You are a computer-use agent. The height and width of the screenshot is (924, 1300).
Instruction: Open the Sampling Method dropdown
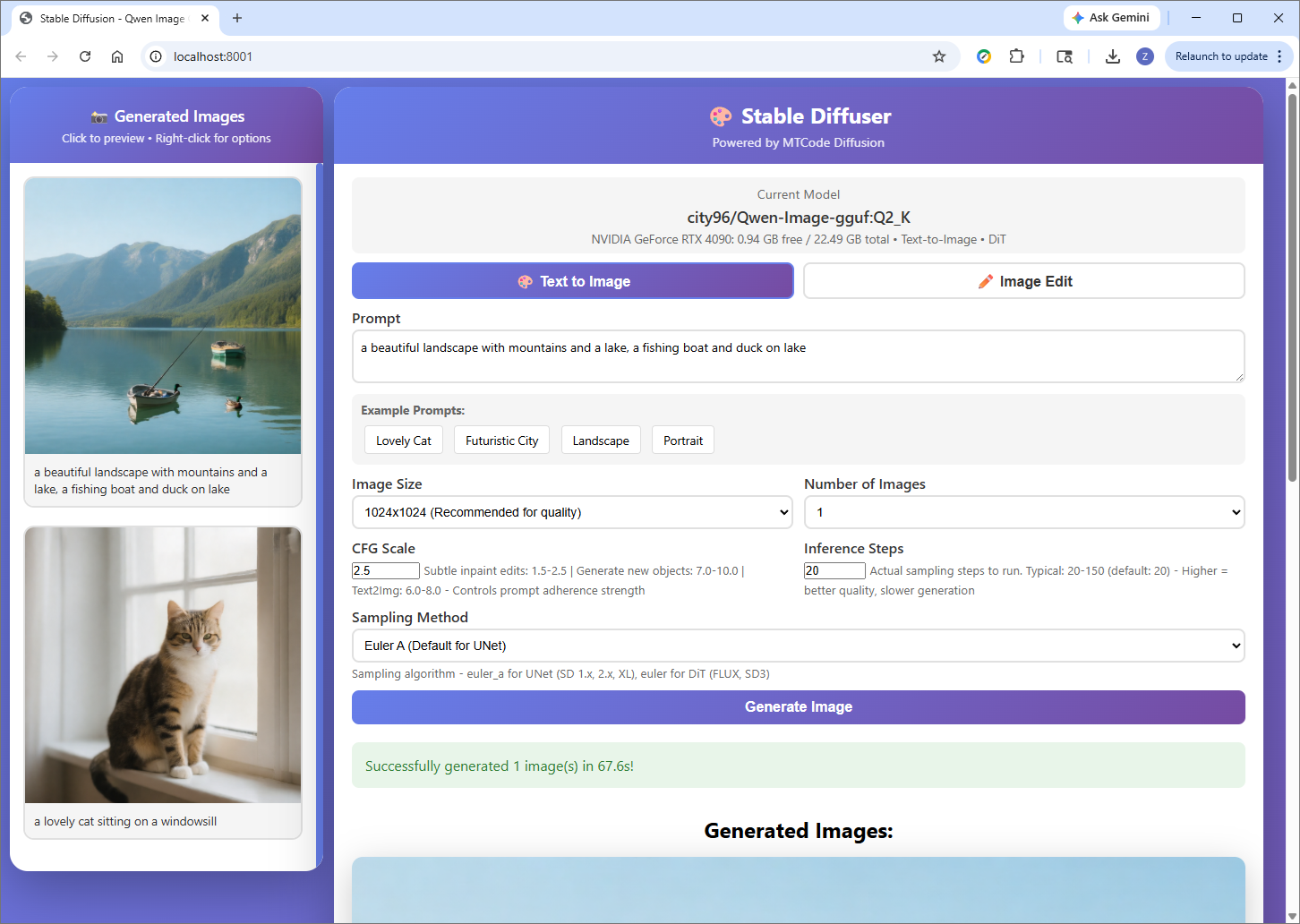(x=799, y=646)
